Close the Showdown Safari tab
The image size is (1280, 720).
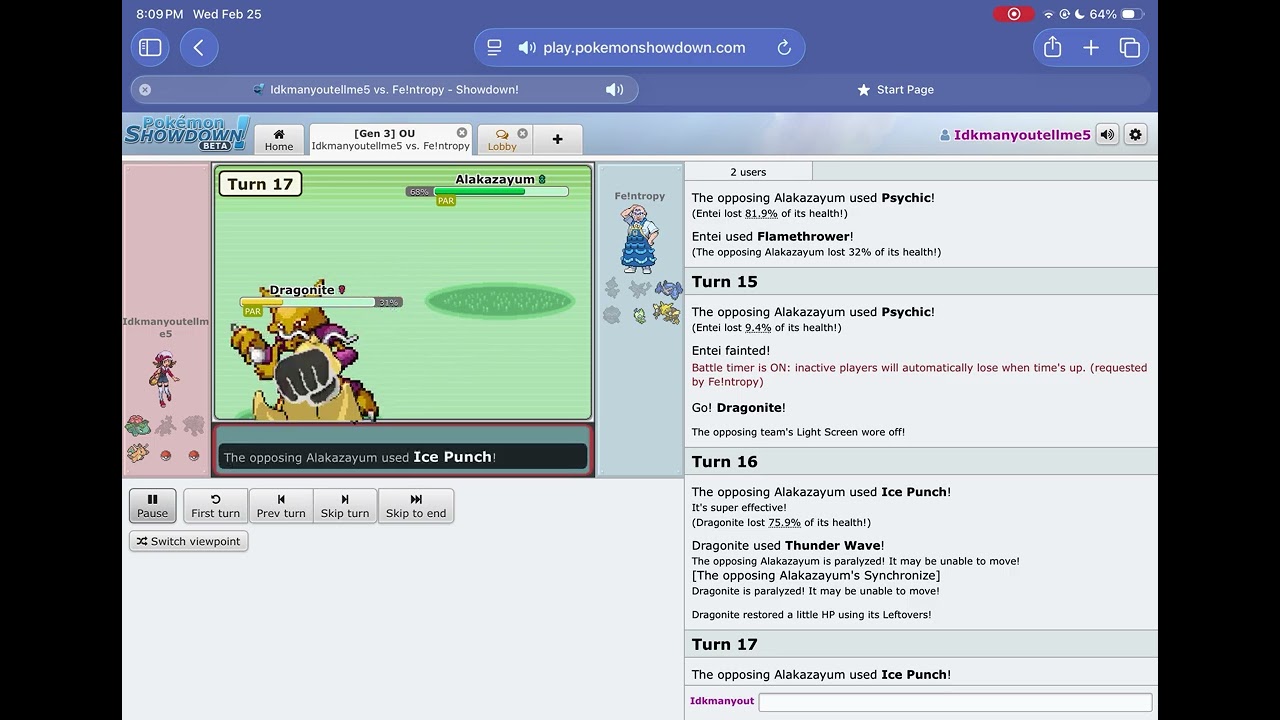pos(145,89)
